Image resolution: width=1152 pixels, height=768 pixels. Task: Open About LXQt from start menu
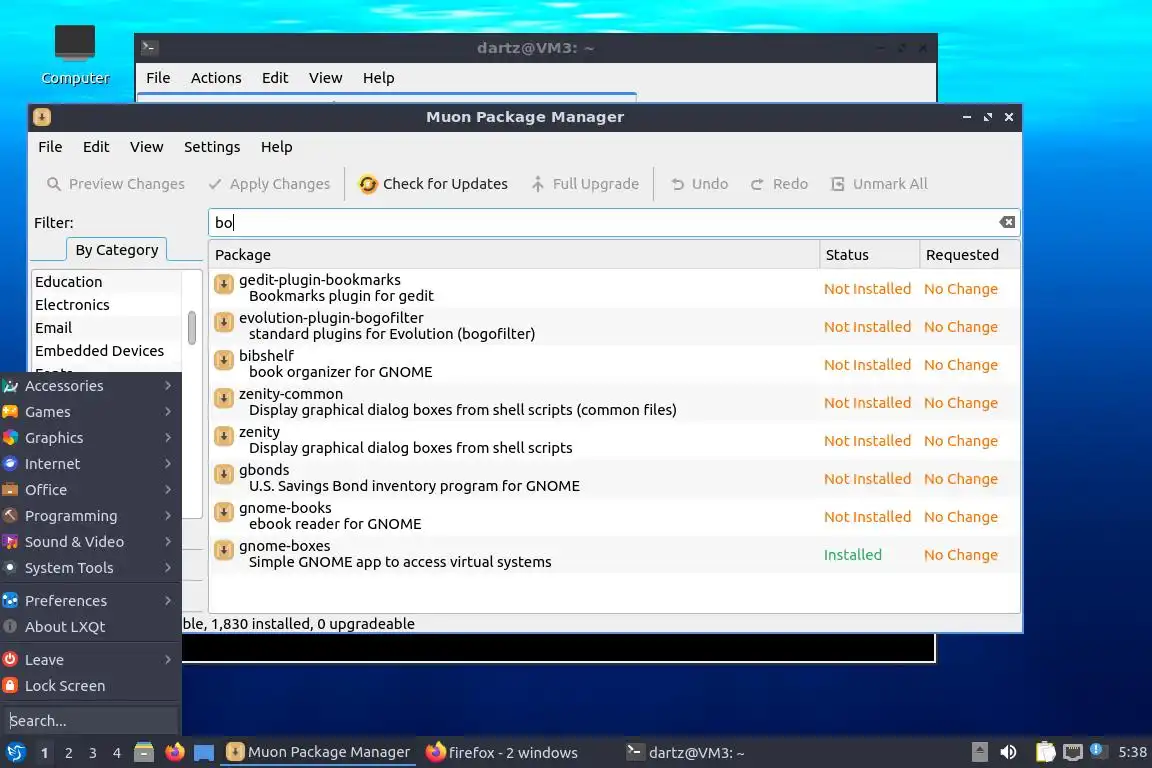click(90, 627)
